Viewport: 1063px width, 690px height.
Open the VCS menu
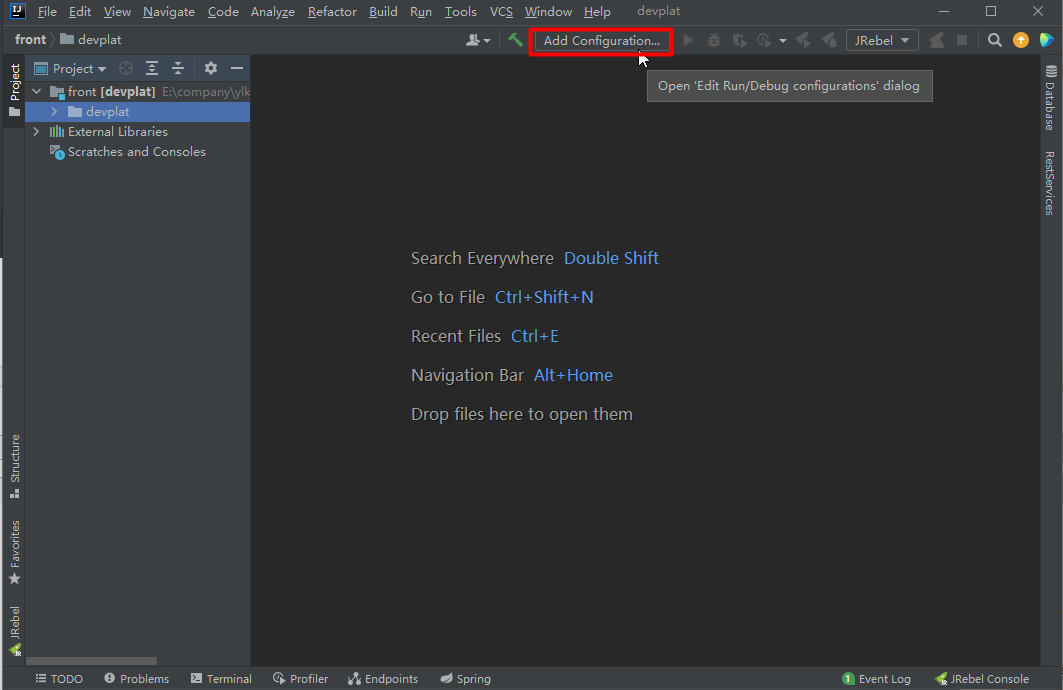[x=501, y=12]
